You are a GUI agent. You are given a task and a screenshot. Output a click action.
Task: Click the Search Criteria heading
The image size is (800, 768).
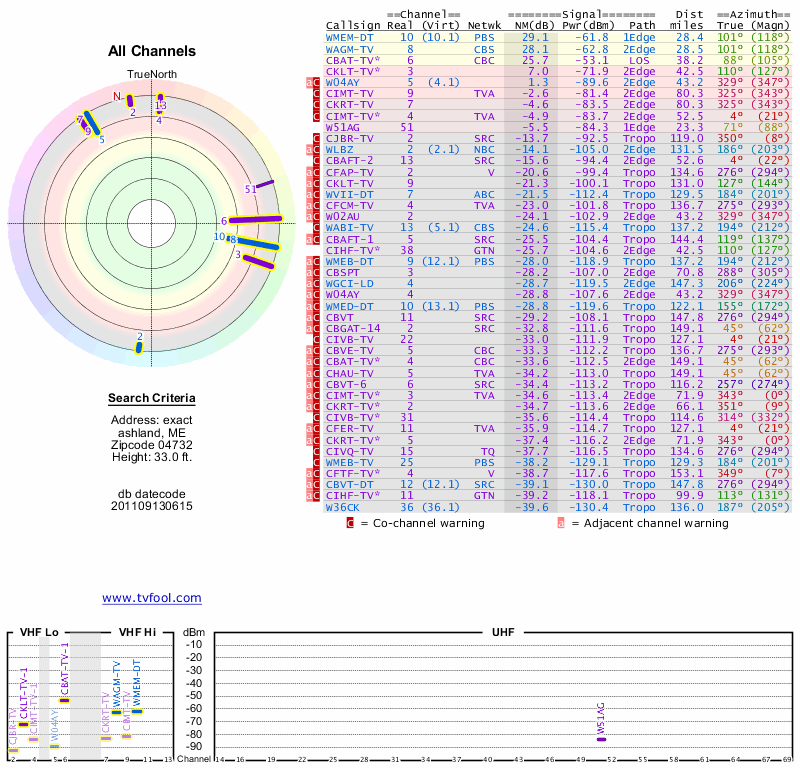(x=152, y=399)
